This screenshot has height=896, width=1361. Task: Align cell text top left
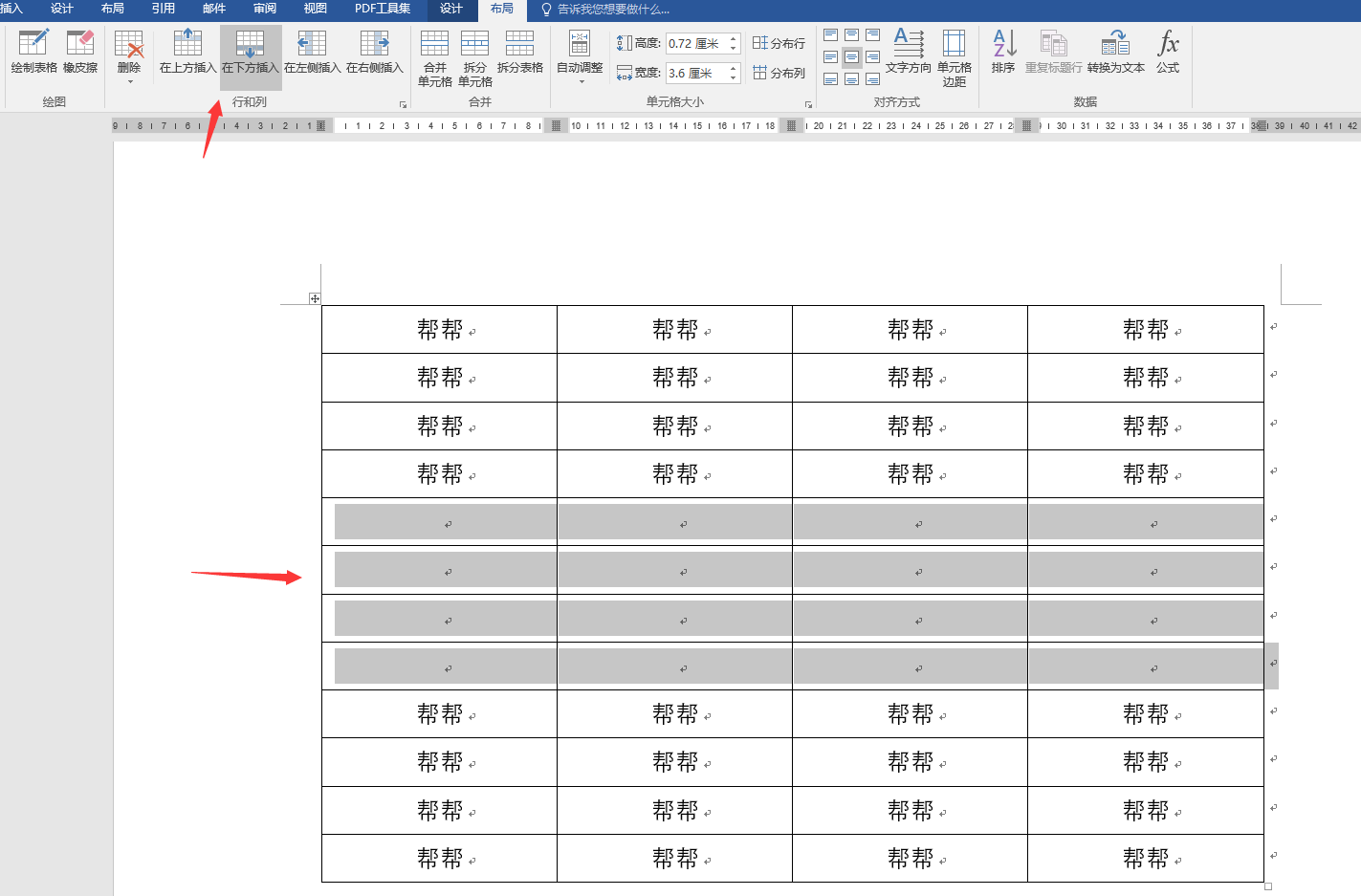click(x=830, y=35)
